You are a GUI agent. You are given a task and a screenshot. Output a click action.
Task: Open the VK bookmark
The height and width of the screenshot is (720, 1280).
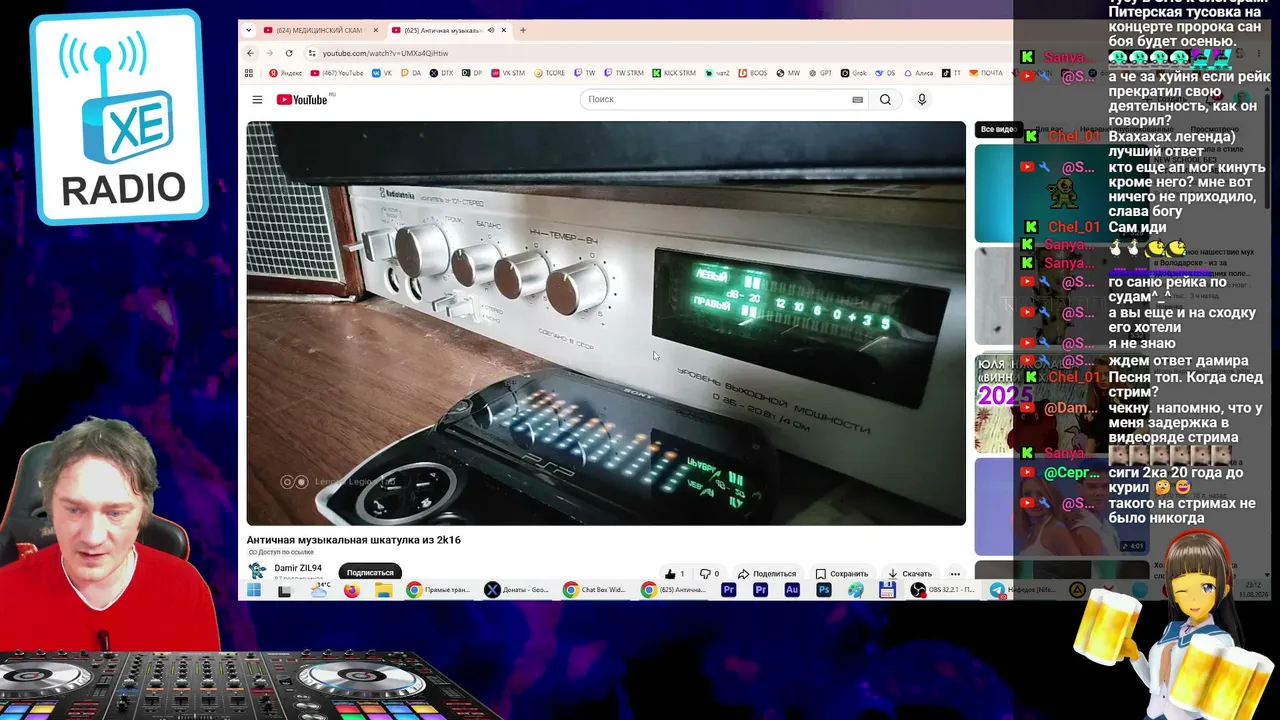(382, 73)
